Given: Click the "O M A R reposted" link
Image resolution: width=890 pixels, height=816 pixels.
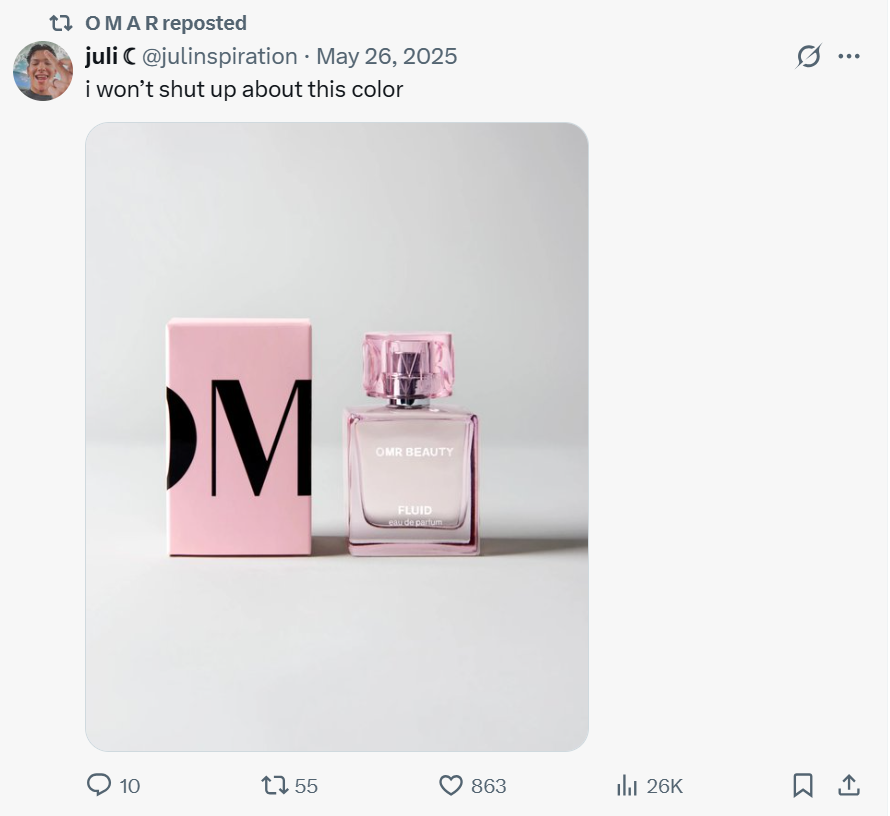Looking at the screenshot, I should 166,23.
